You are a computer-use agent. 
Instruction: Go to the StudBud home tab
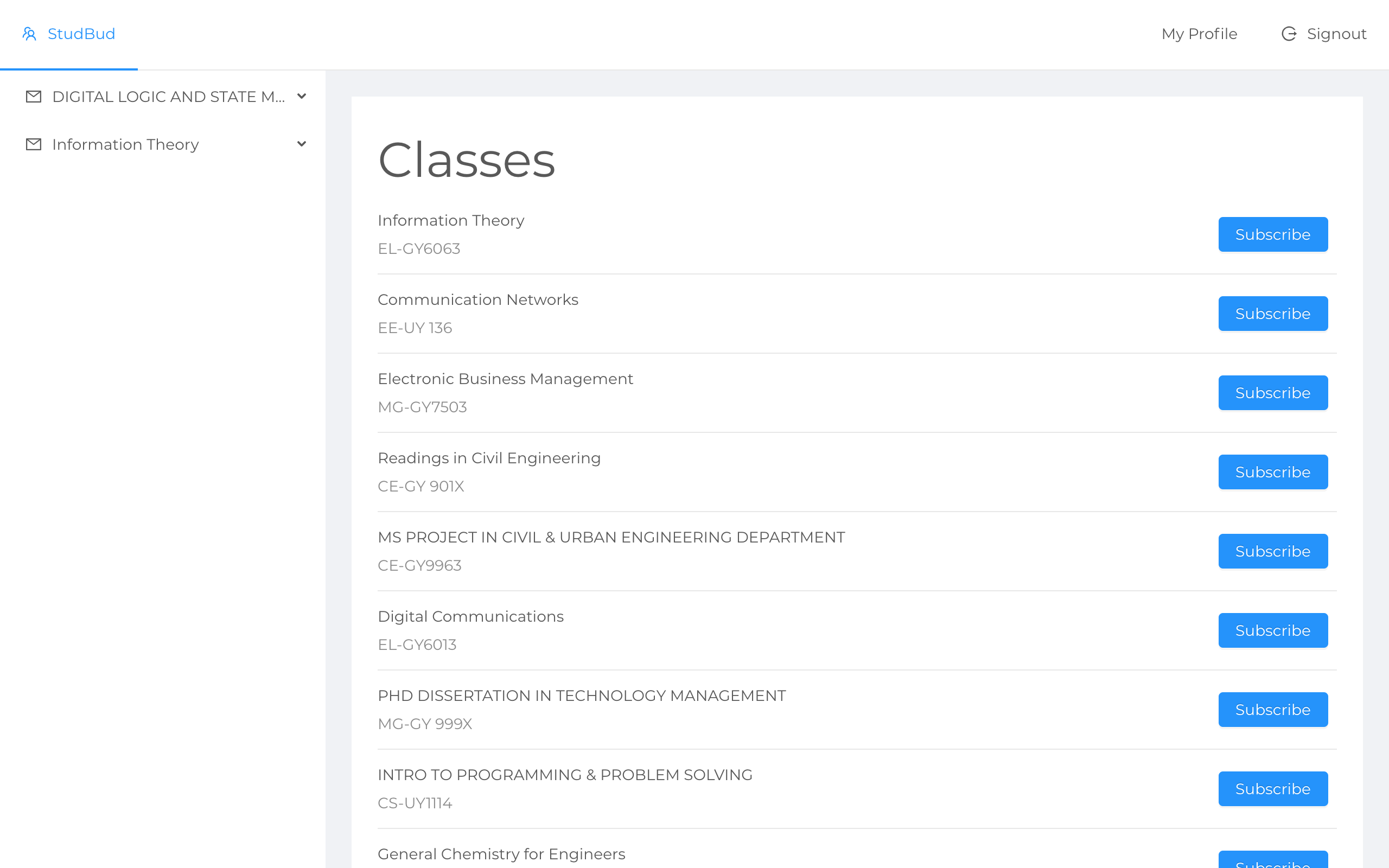81,34
